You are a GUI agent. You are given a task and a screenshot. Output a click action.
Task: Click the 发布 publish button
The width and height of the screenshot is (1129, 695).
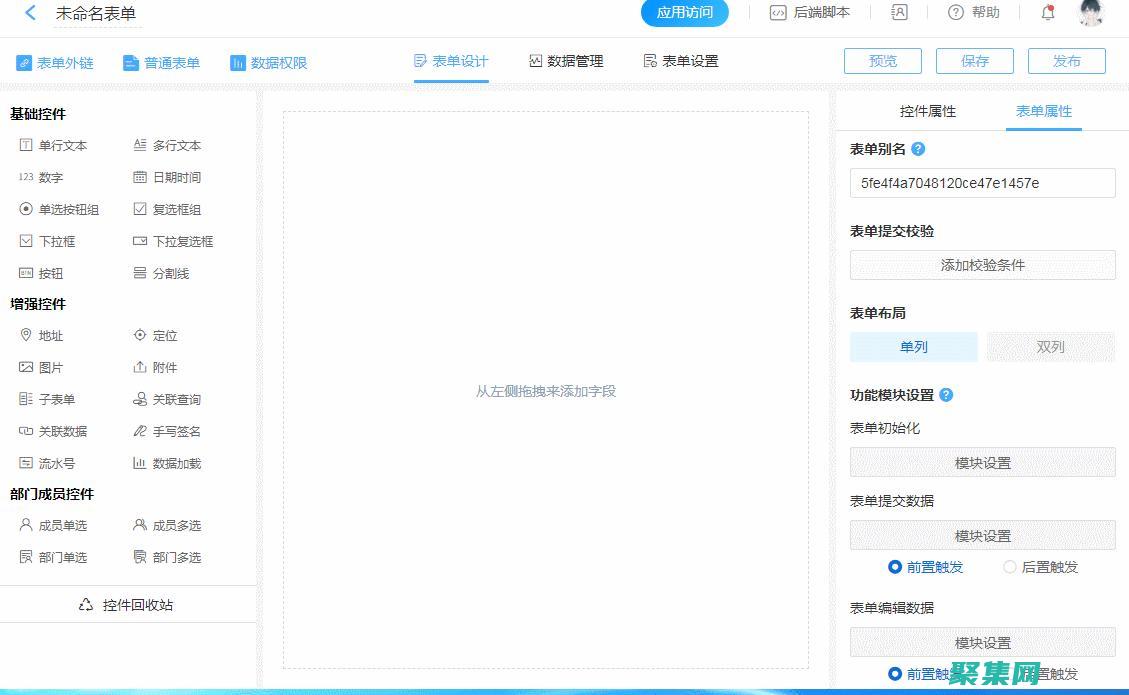coord(1066,61)
